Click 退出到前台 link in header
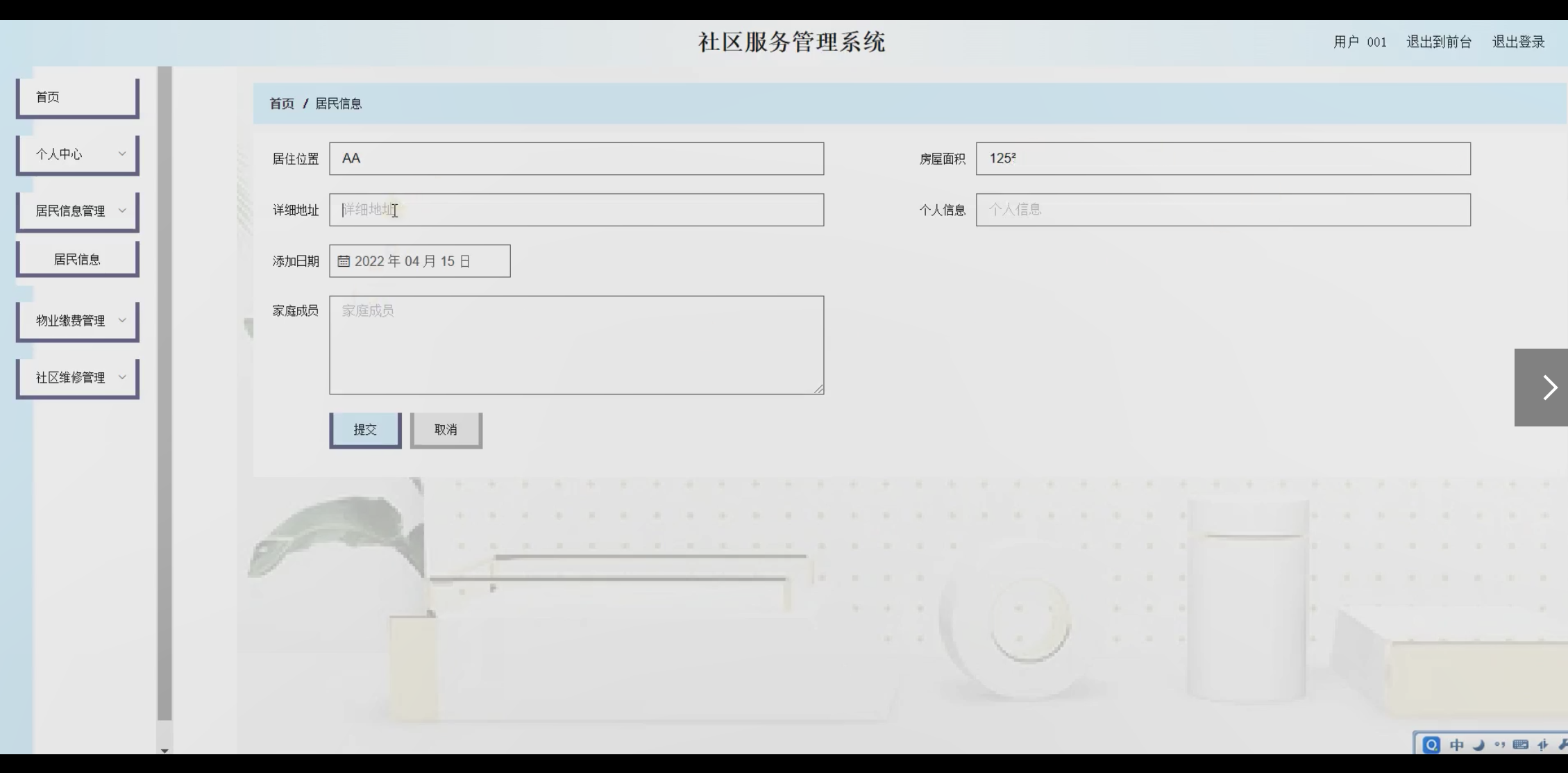 click(1438, 42)
